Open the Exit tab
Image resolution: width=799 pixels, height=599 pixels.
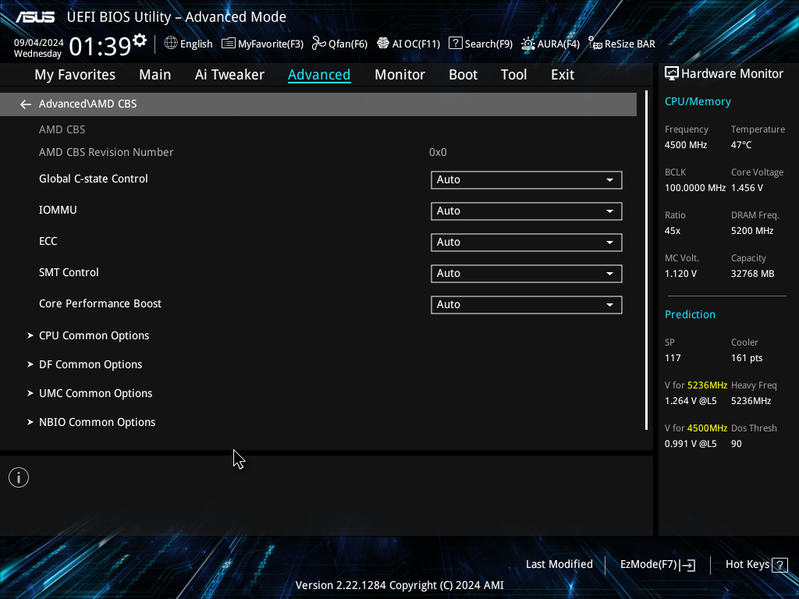point(563,75)
